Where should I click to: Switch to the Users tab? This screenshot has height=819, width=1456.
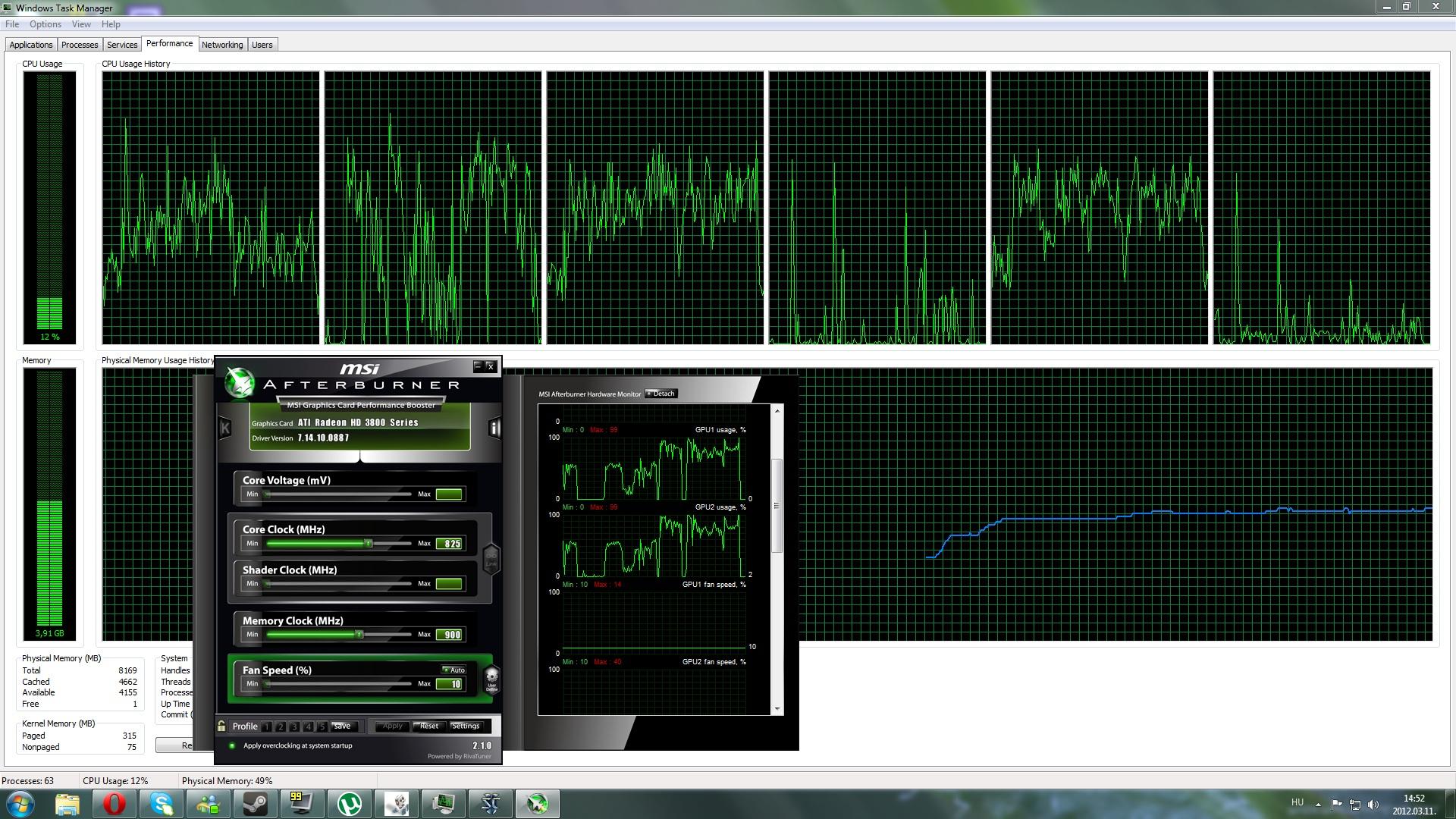click(262, 45)
